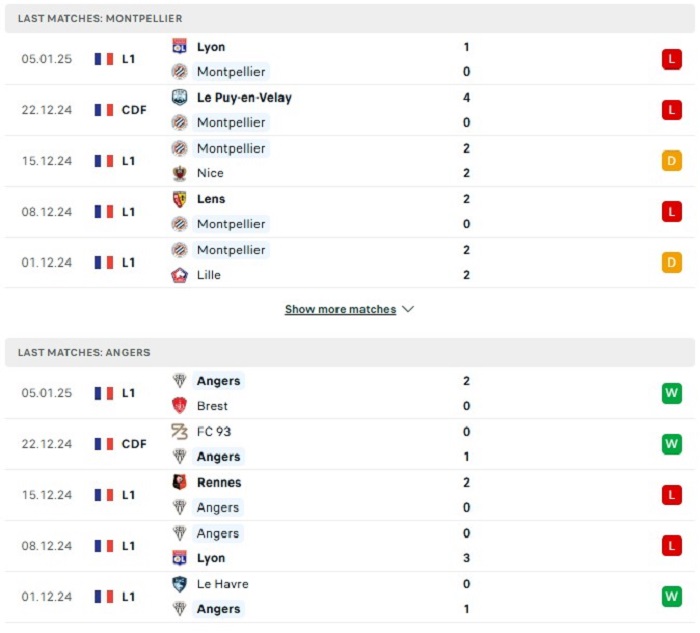Click the orange D badge for Montpellier vs Lille
Image resolution: width=700 pixels, height=633 pixels.
tap(672, 262)
